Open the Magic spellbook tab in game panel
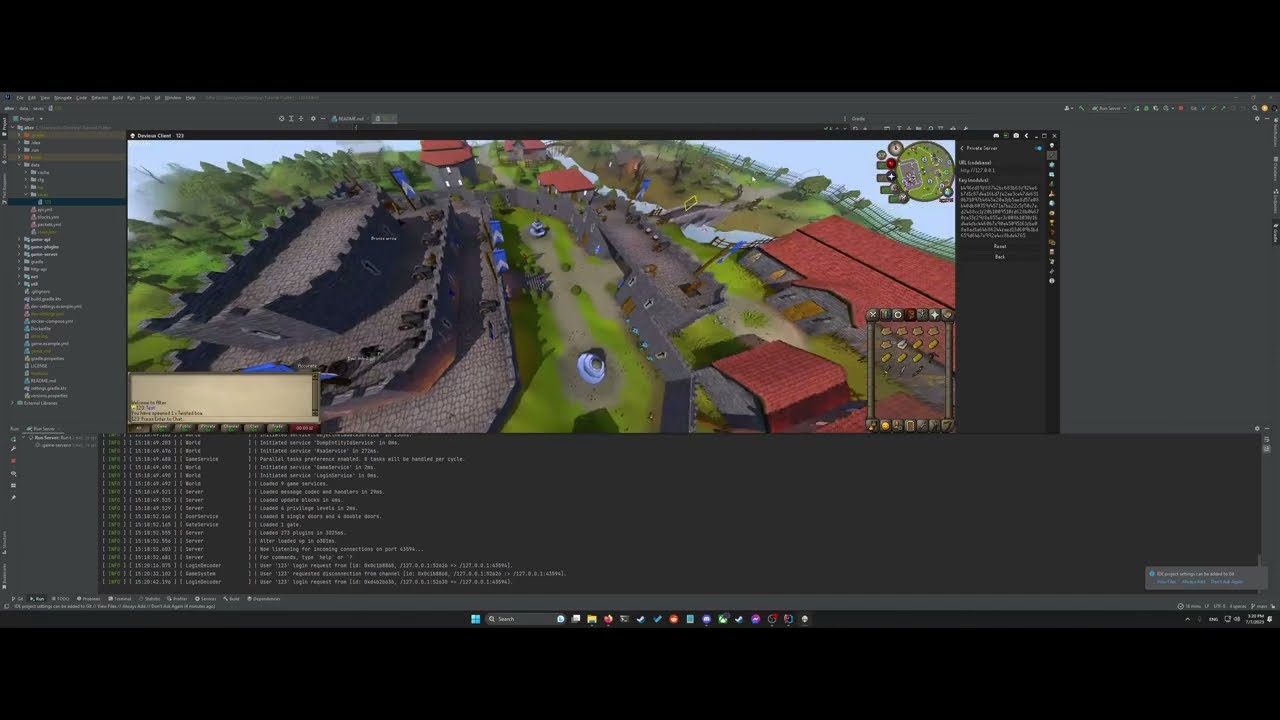1280x720 pixels. 946,315
